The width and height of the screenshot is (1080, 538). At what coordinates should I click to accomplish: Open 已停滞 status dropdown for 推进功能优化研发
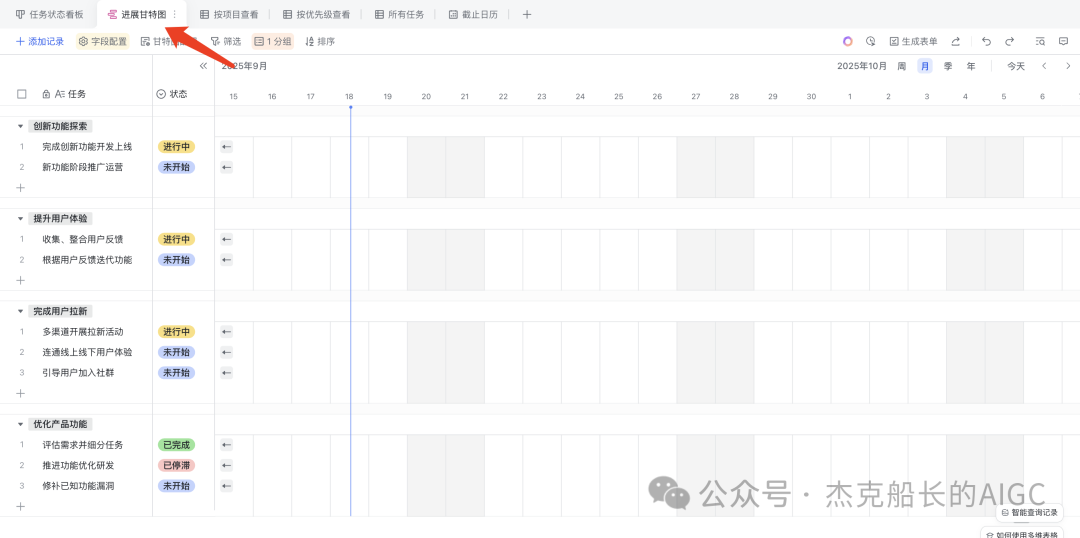(176, 465)
